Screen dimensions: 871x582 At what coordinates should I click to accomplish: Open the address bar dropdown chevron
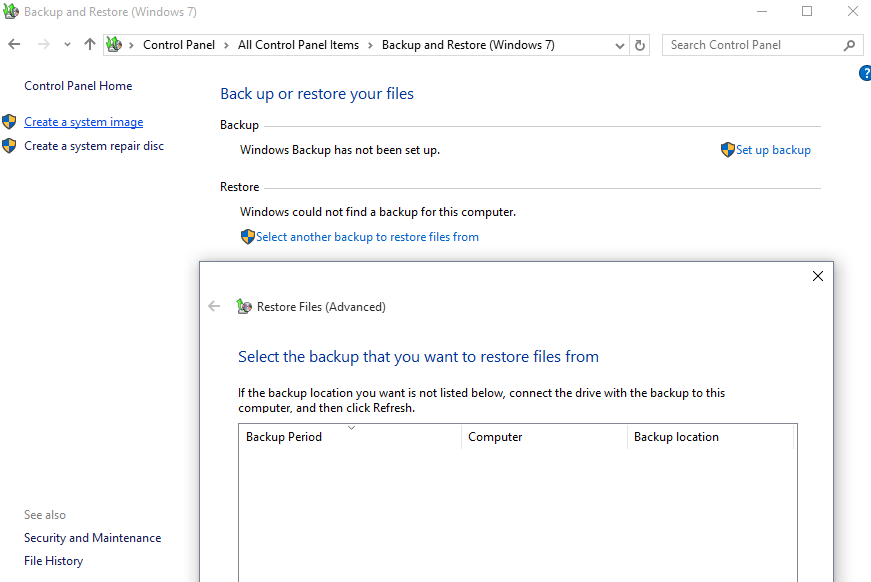coord(620,44)
